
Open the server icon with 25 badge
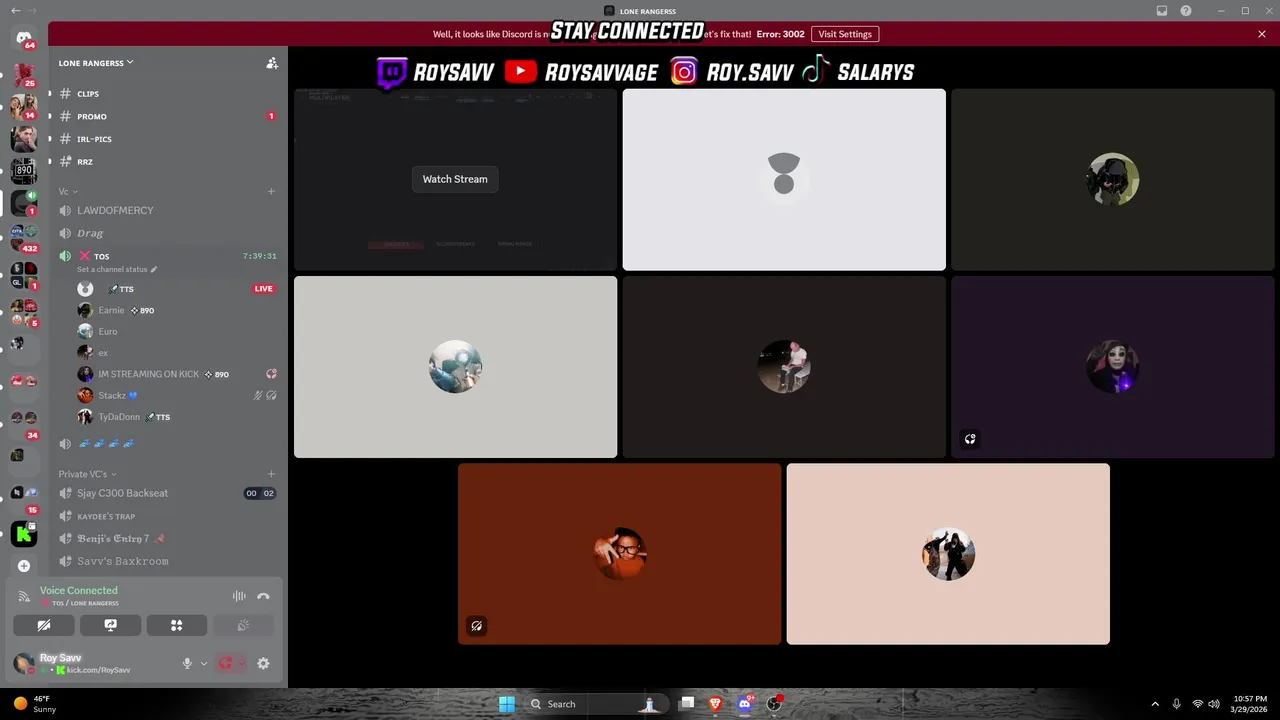[24, 74]
